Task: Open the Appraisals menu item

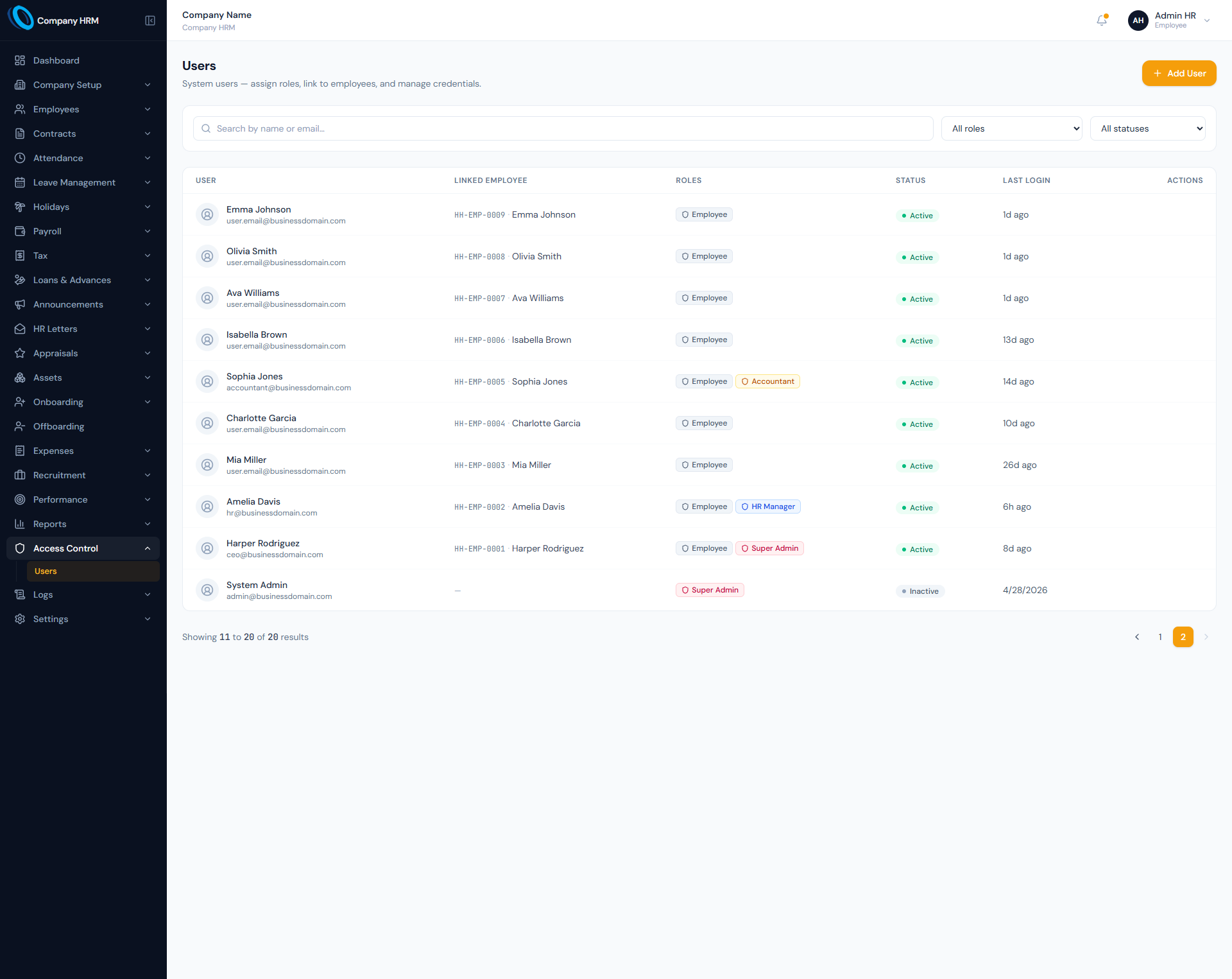Action: pos(83,353)
